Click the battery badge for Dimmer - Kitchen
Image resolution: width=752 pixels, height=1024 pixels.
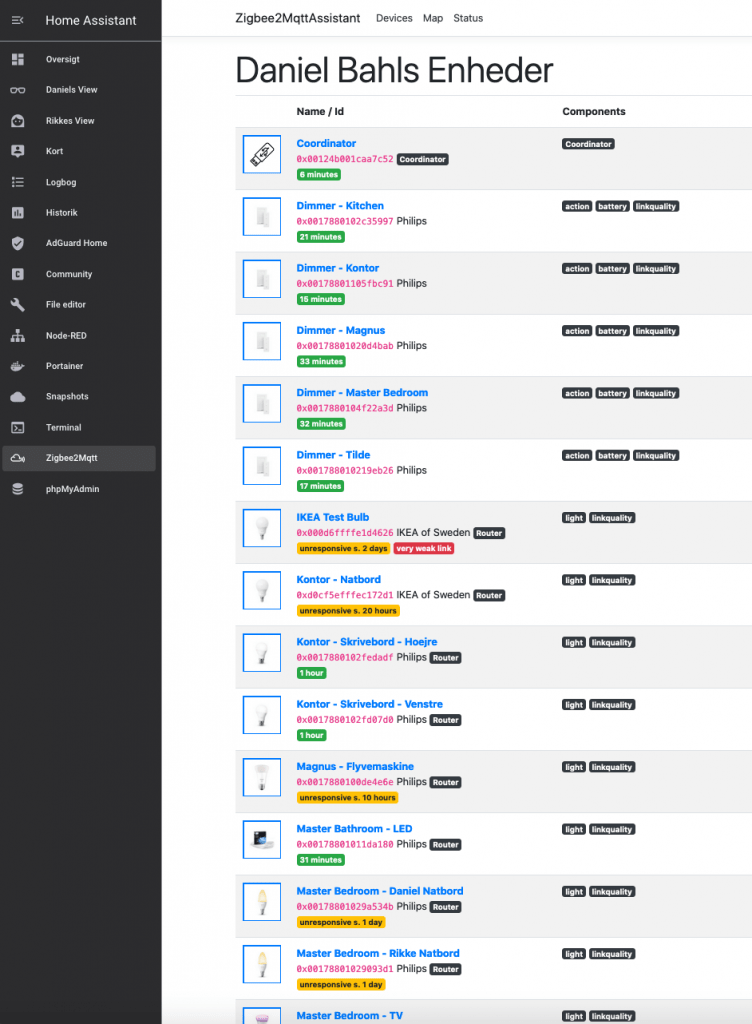coord(612,206)
